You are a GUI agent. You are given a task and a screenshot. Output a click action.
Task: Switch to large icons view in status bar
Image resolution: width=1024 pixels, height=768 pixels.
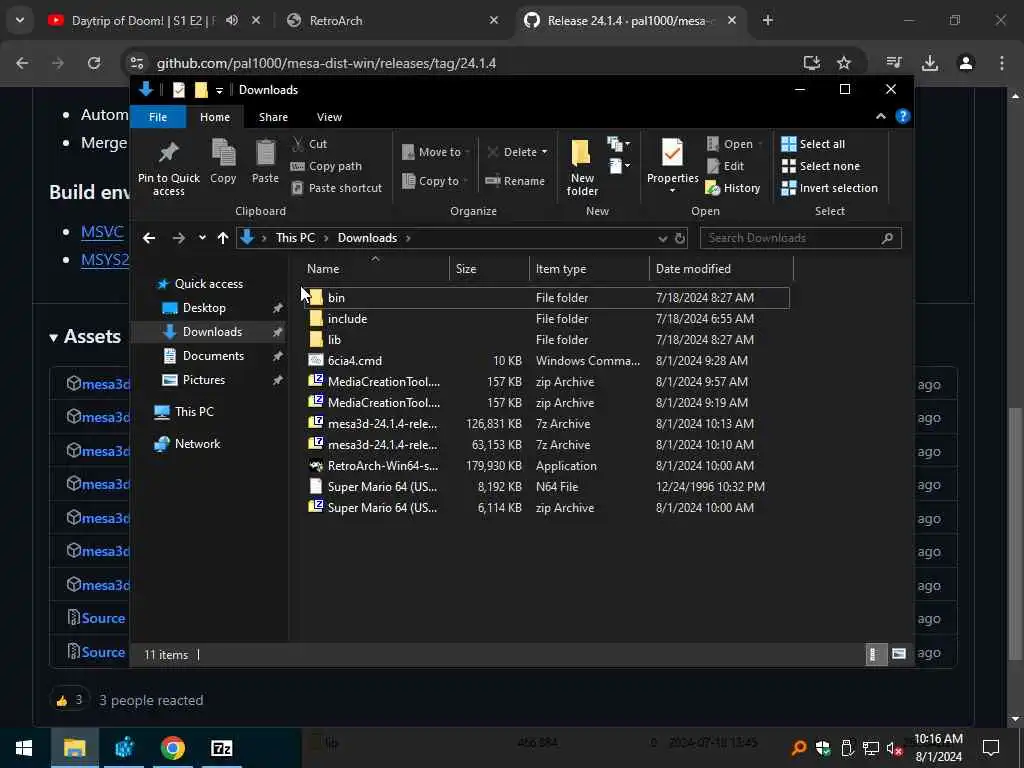[x=899, y=654]
